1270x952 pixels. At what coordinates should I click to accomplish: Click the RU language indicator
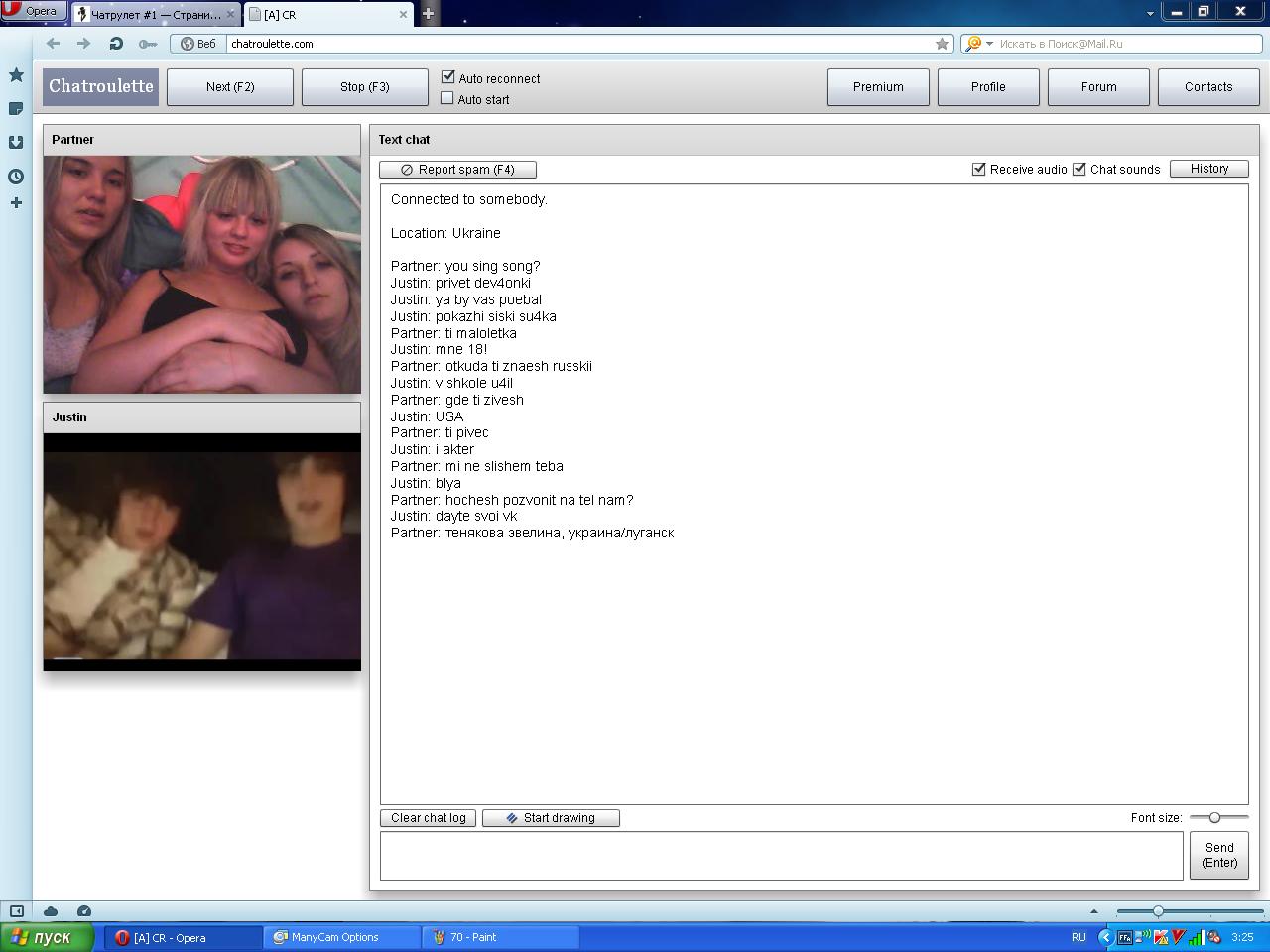click(x=1079, y=937)
